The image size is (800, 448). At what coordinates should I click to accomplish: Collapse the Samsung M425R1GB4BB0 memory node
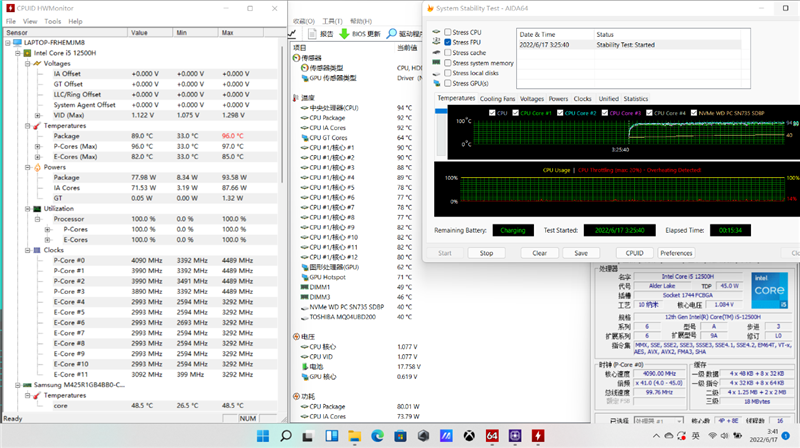(x=18, y=385)
